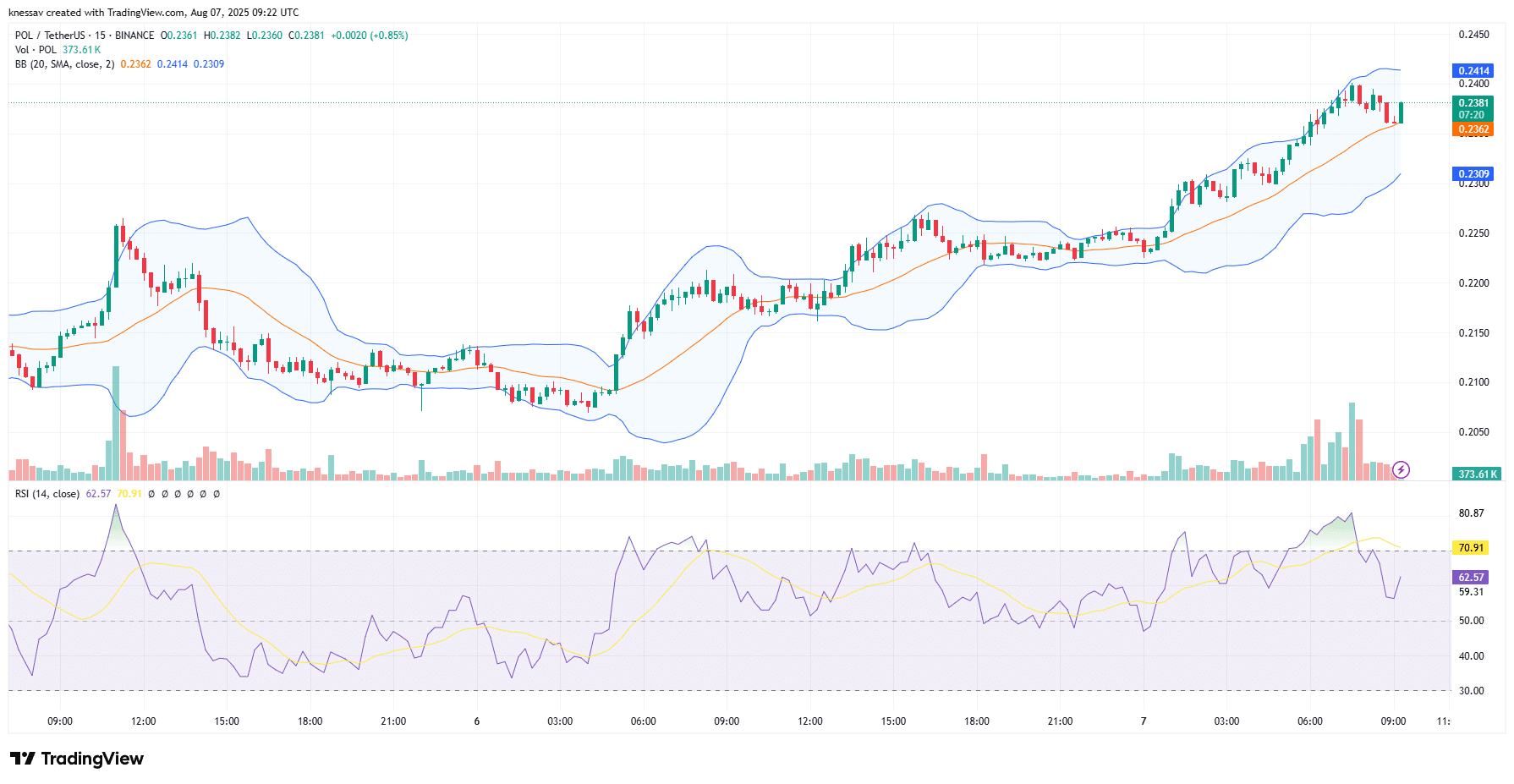Click the date label 7 on time axis
The height and width of the screenshot is (784, 1514).
coord(1144,721)
